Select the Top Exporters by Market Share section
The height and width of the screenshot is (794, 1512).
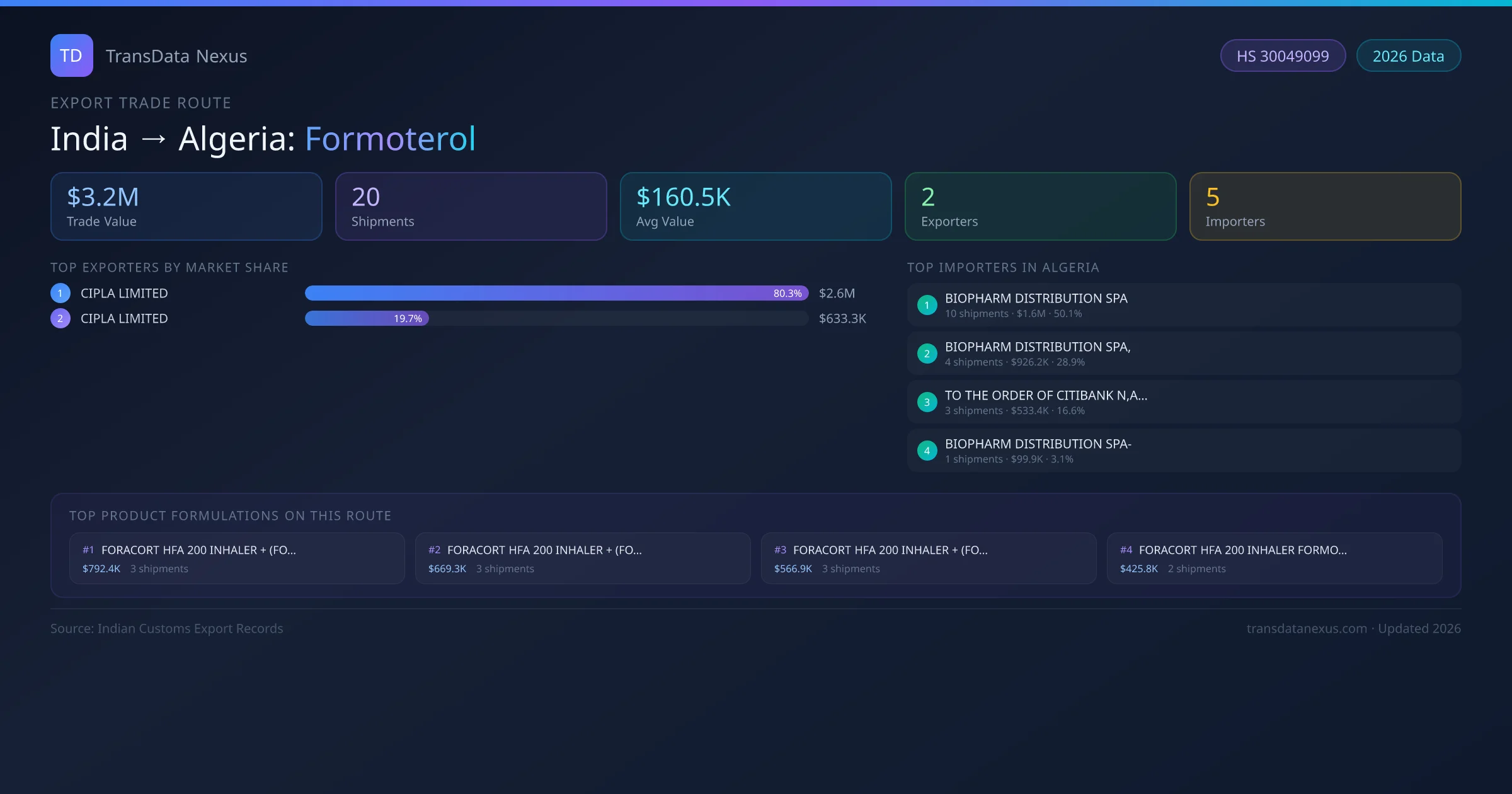coord(169,267)
